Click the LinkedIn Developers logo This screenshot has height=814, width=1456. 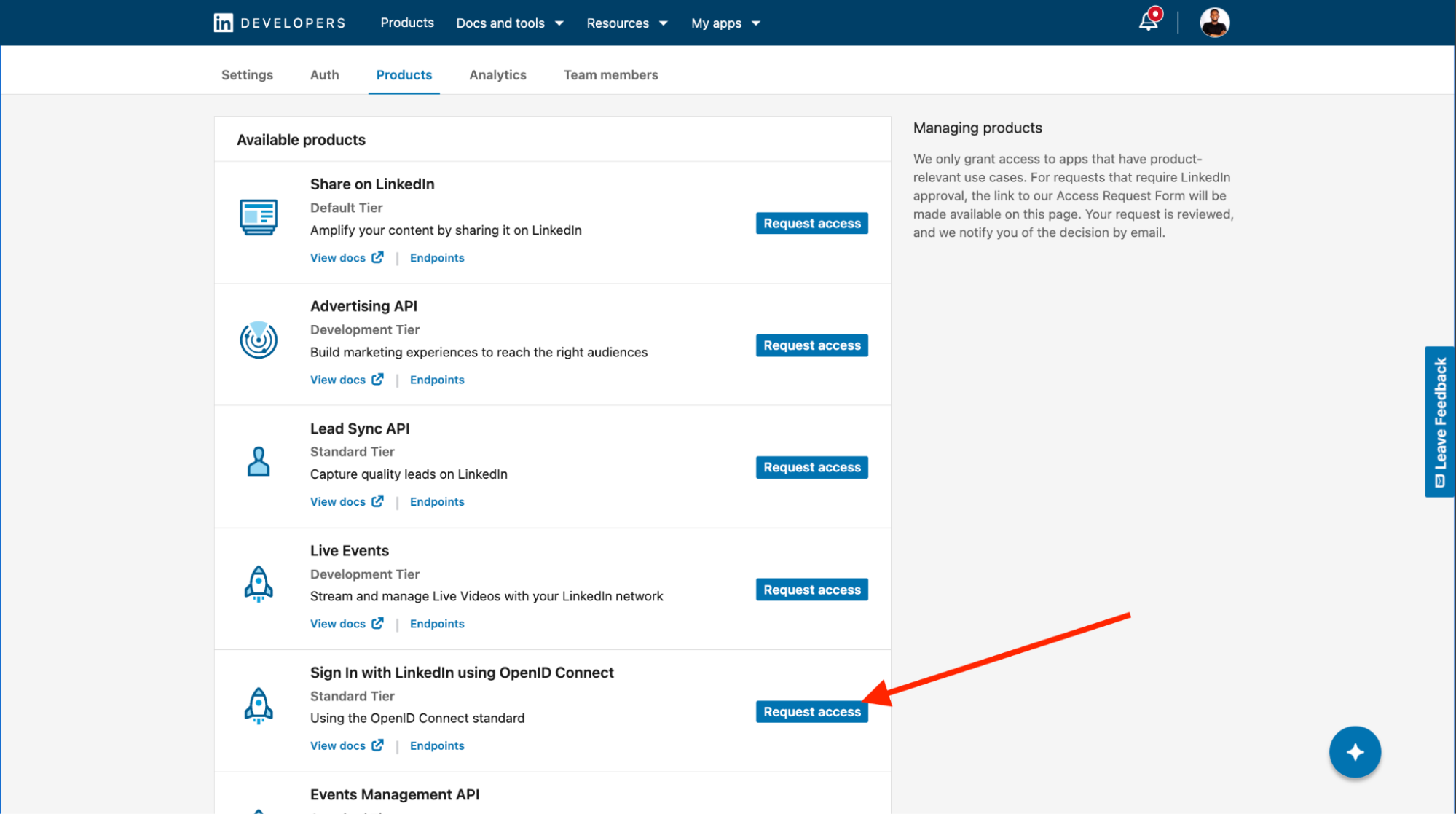click(280, 23)
